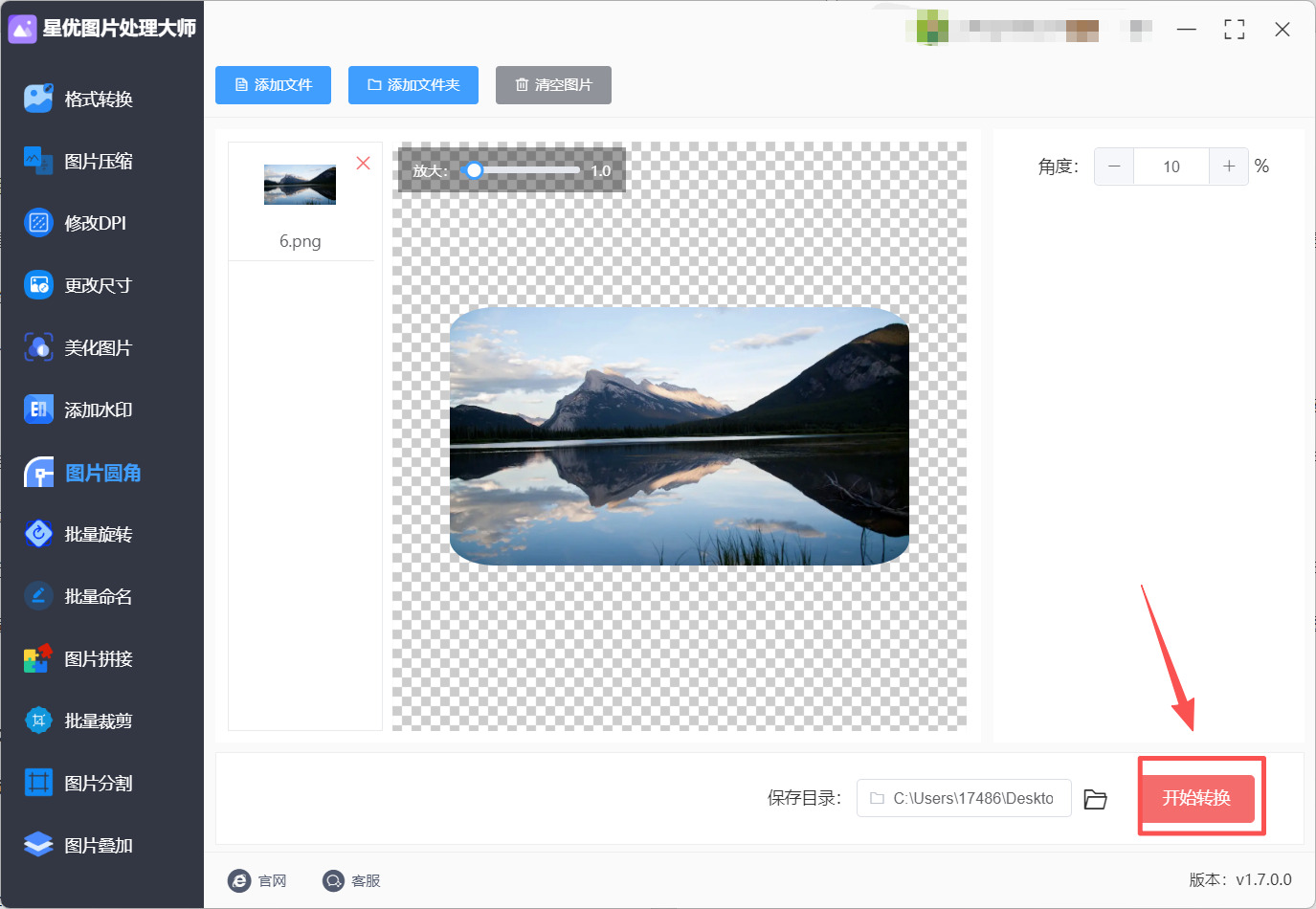This screenshot has width=1316, height=909.
Task: Open the 批量旋转 label
Action: coord(99,534)
